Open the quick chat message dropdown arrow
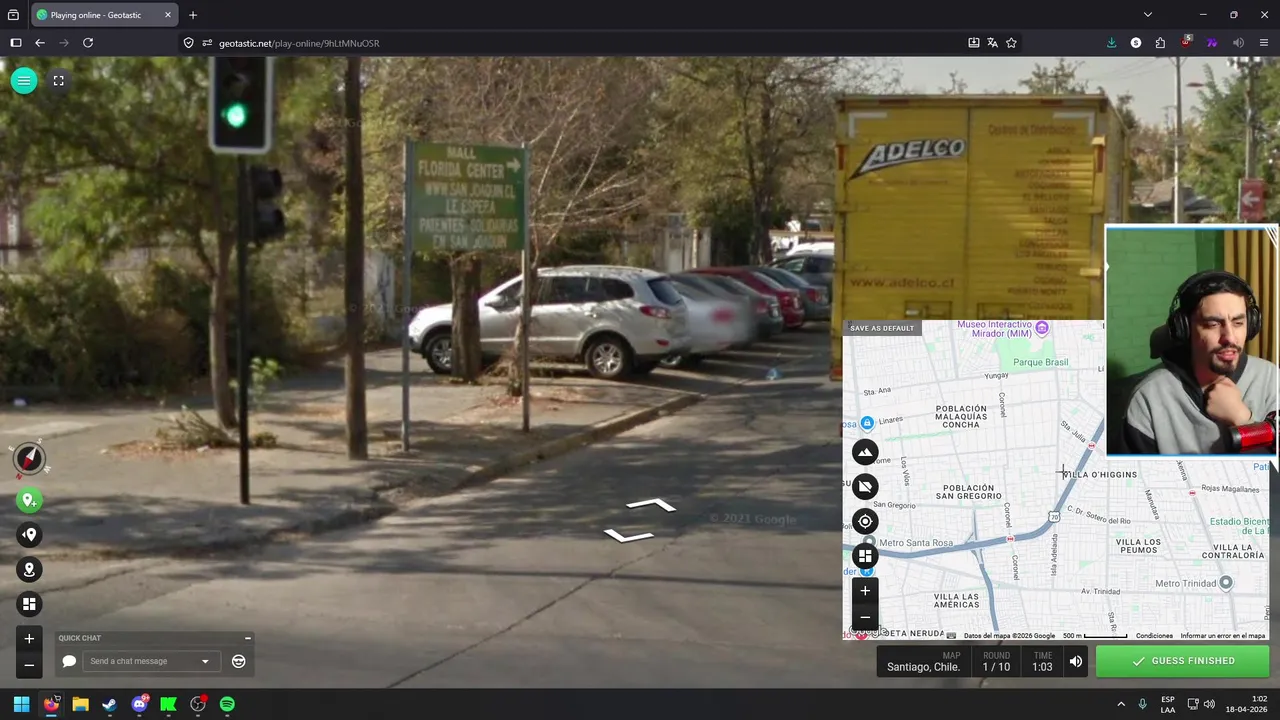Image resolution: width=1280 pixels, height=720 pixels. (205, 661)
